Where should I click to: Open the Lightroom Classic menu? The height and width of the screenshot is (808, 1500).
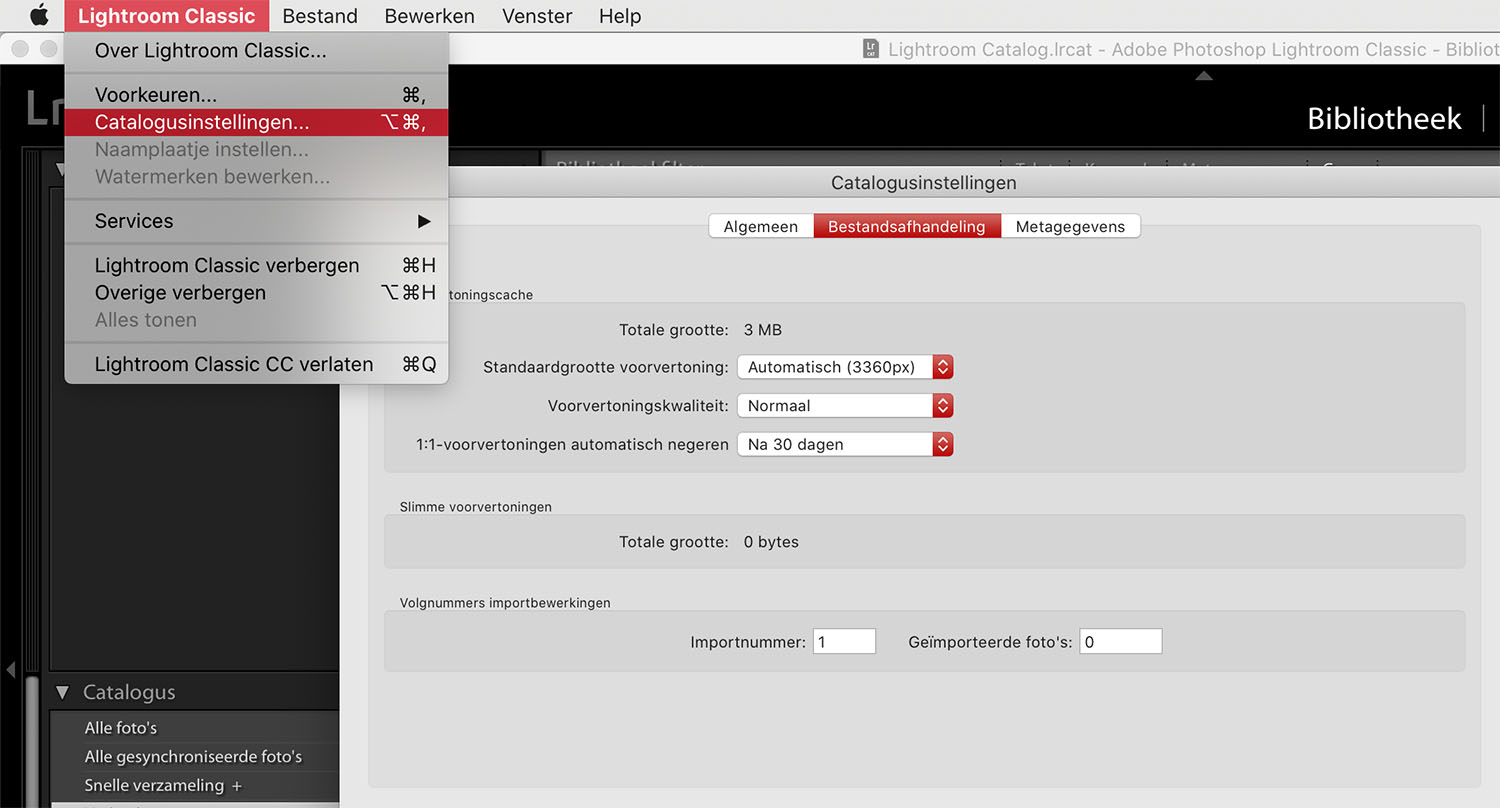[167, 16]
